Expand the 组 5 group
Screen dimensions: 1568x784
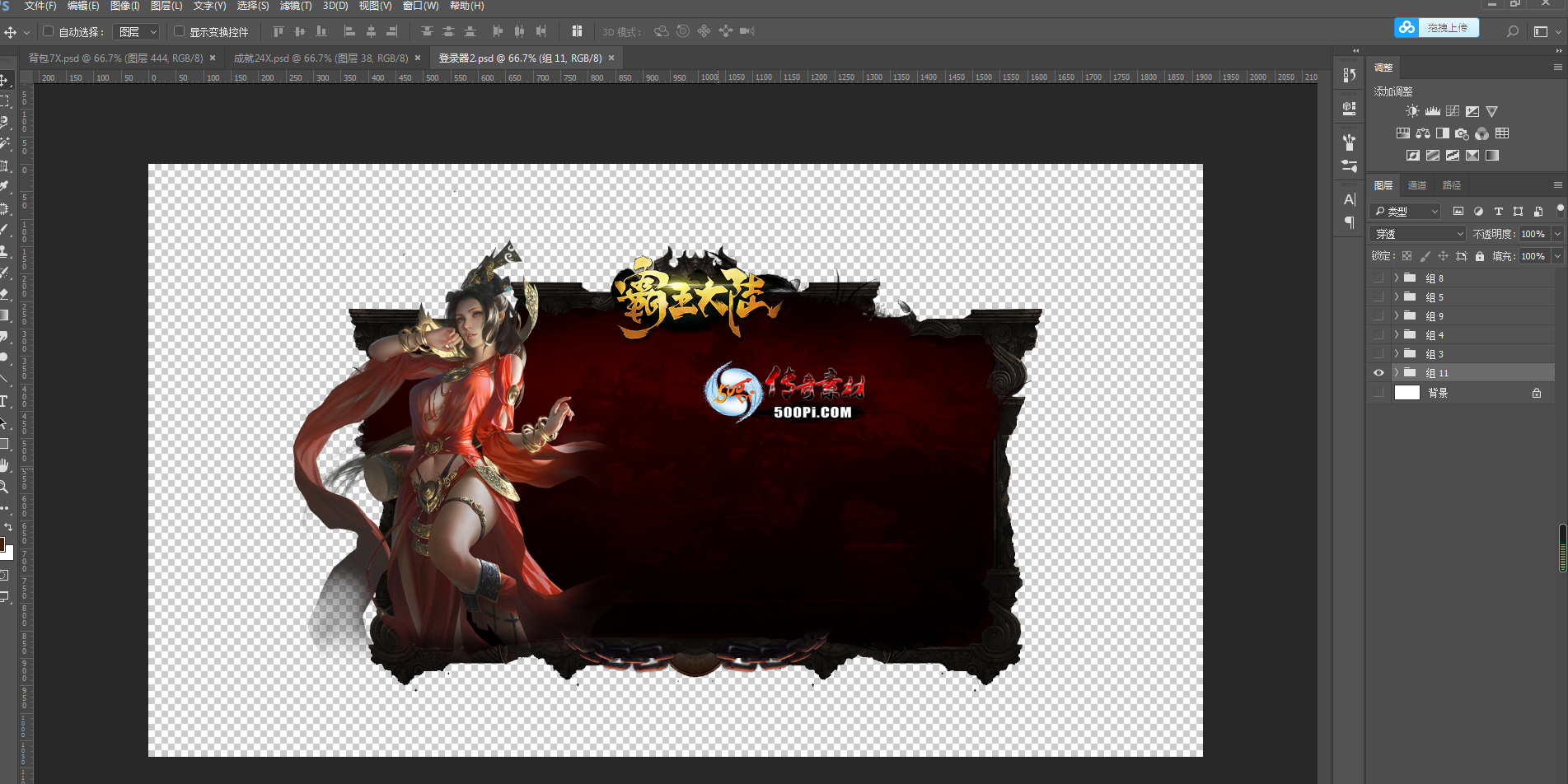(1397, 297)
